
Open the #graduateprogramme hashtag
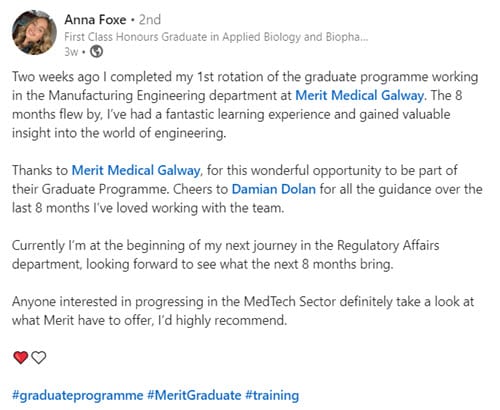point(78,396)
